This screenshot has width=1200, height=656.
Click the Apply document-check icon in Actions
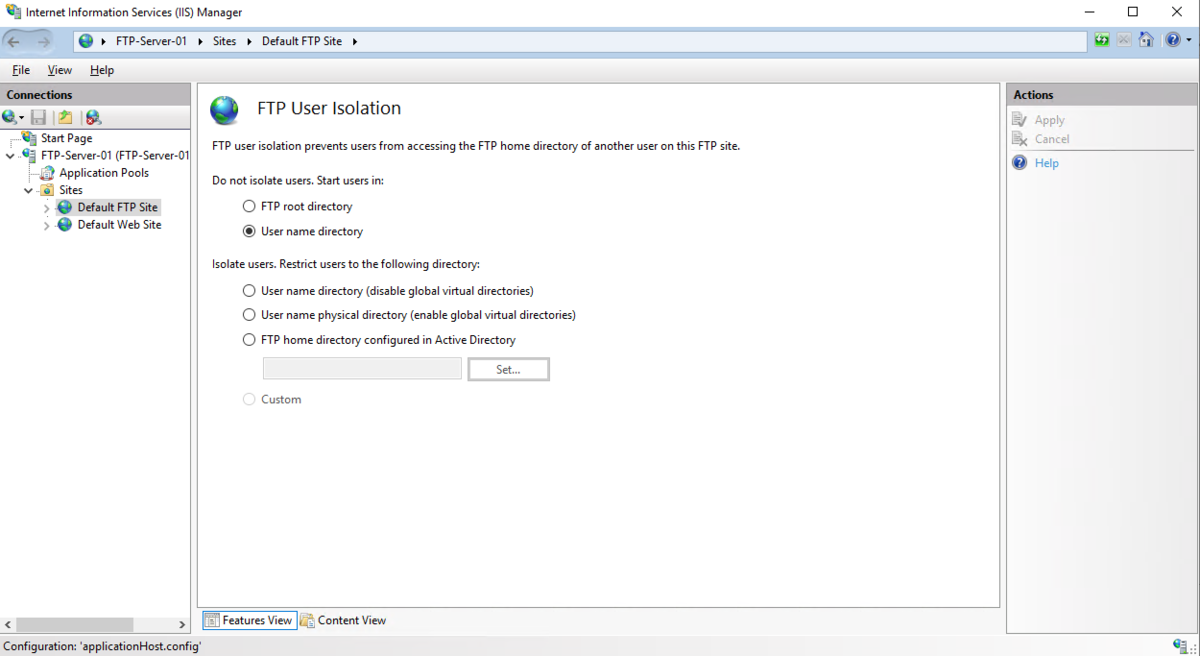pyautogui.click(x=1020, y=120)
